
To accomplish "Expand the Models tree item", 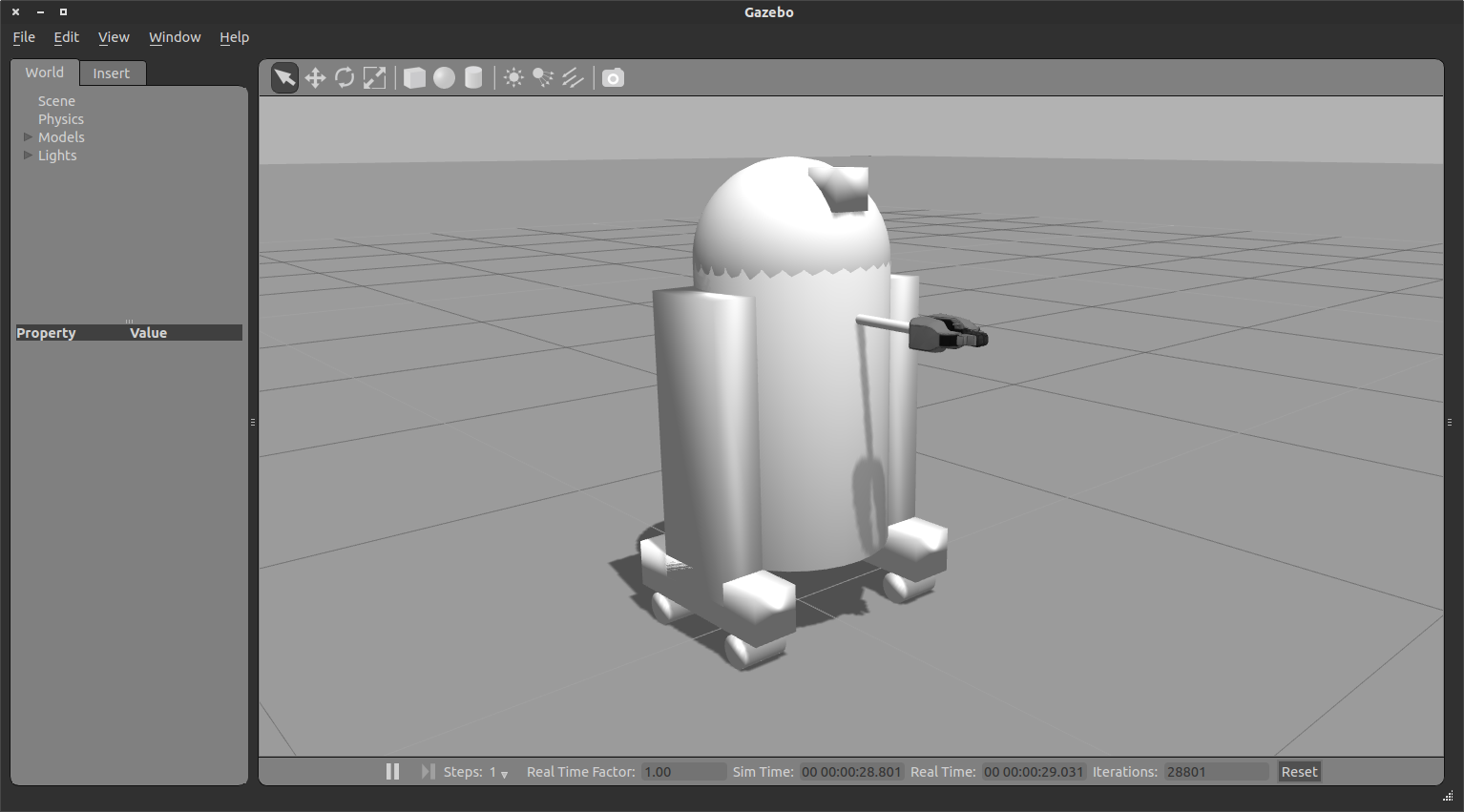I will (29, 137).
